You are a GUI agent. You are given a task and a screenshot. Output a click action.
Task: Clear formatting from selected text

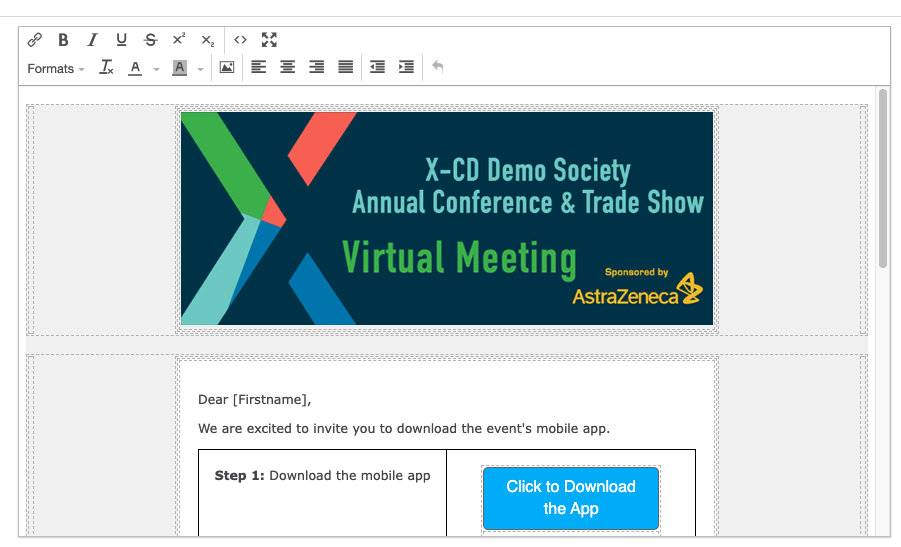(x=107, y=68)
